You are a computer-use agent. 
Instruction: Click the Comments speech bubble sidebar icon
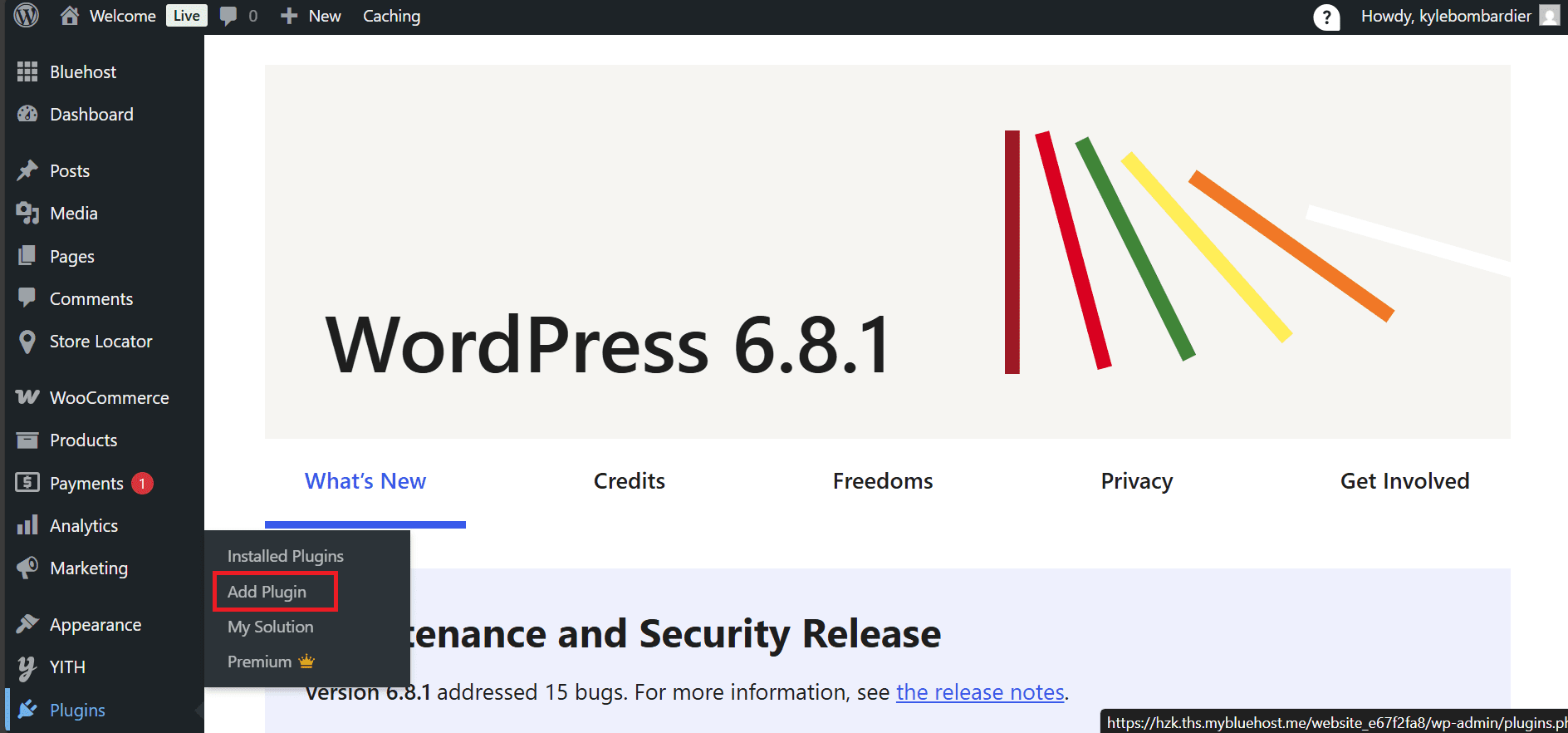tap(27, 297)
